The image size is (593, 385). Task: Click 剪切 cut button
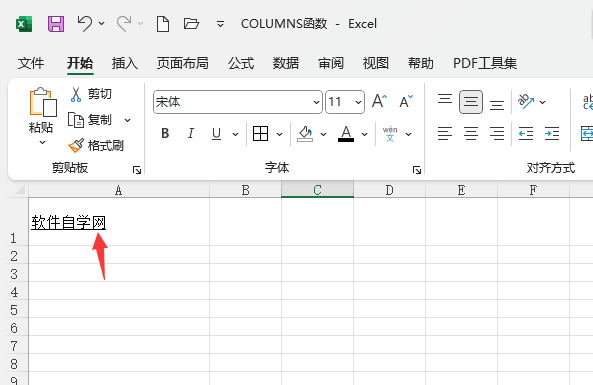[x=91, y=94]
